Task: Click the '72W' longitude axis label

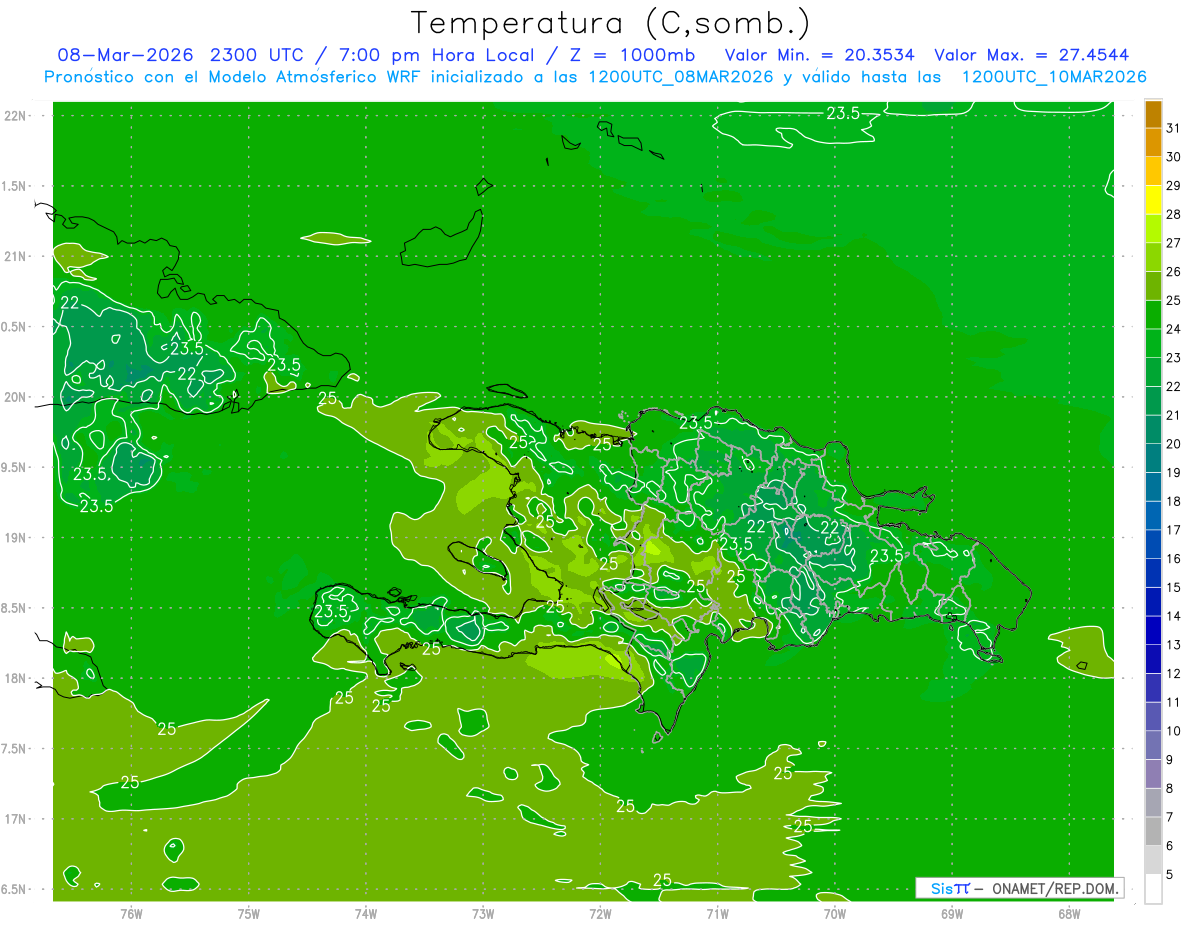Action: pos(600,913)
